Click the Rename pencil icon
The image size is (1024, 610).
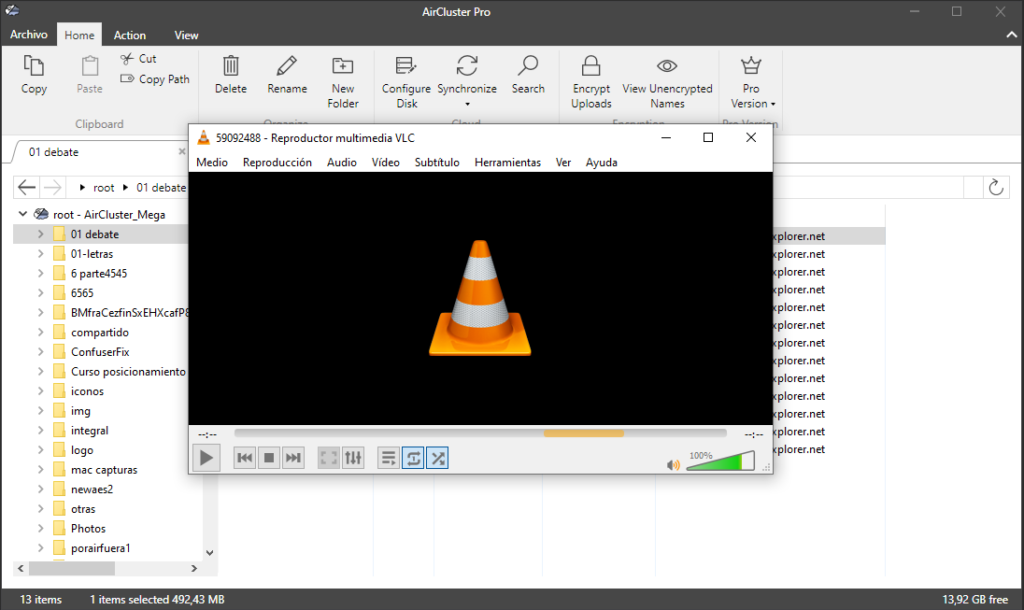287,66
